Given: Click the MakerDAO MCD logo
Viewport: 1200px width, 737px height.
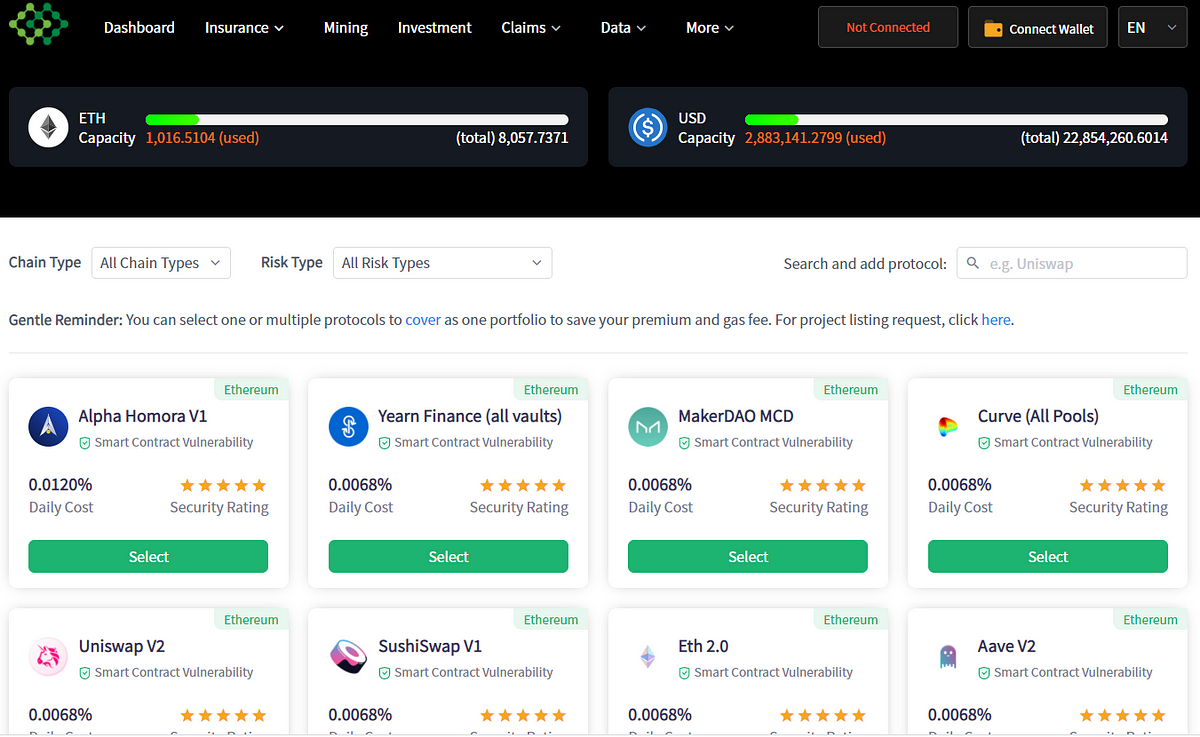Looking at the screenshot, I should pyautogui.click(x=648, y=427).
